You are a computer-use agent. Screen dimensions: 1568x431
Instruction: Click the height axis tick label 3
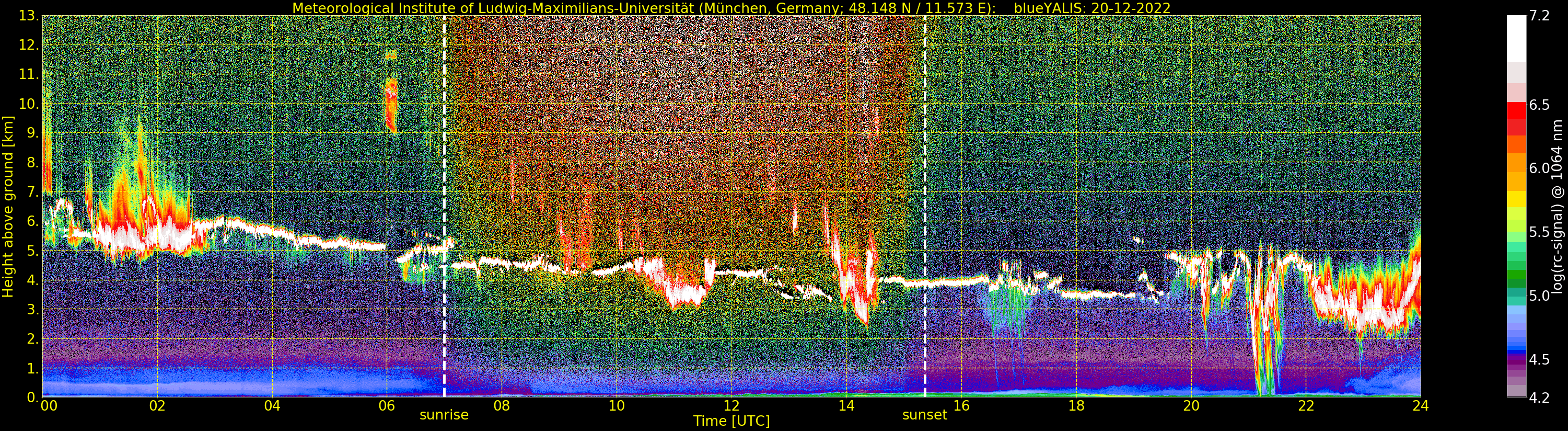click(33, 309)
